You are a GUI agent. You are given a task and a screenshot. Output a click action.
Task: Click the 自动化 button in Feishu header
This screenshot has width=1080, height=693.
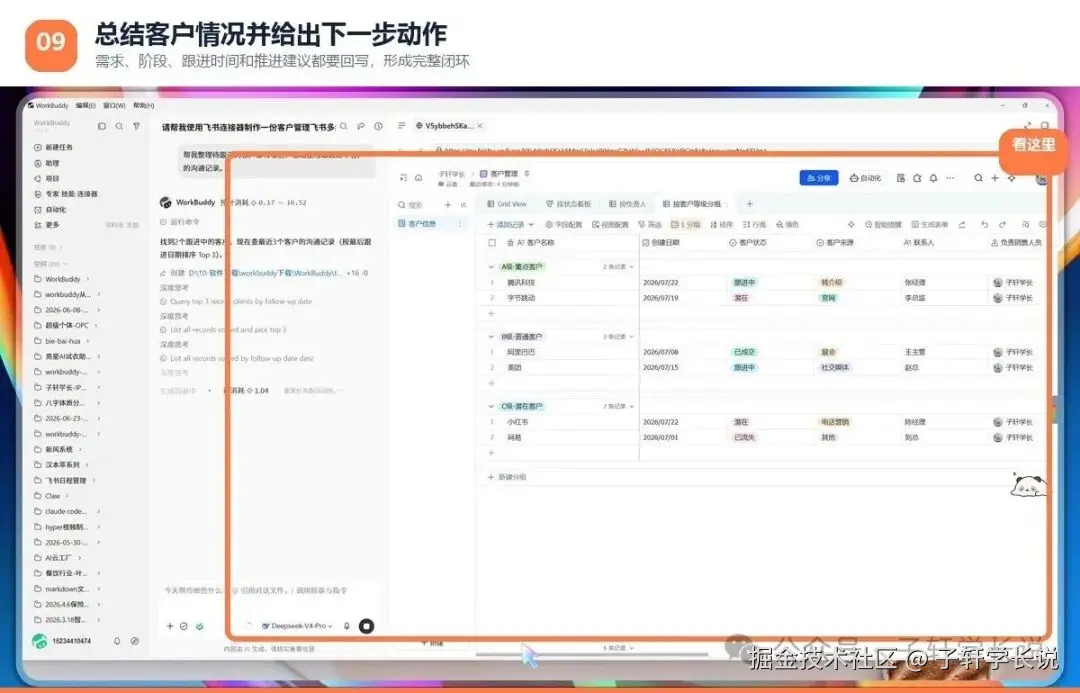865,178
